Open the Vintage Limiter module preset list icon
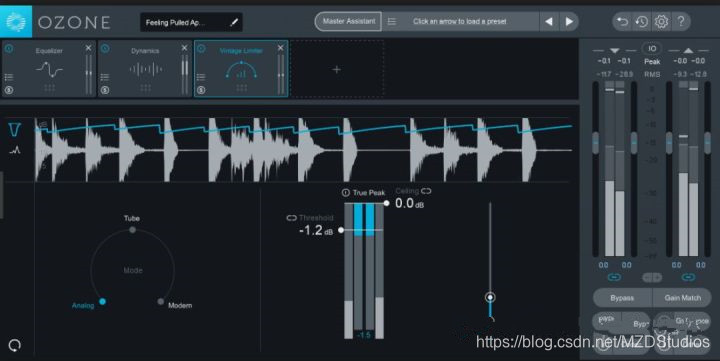This screenshot has height=361, width=720. coord(201,77)
